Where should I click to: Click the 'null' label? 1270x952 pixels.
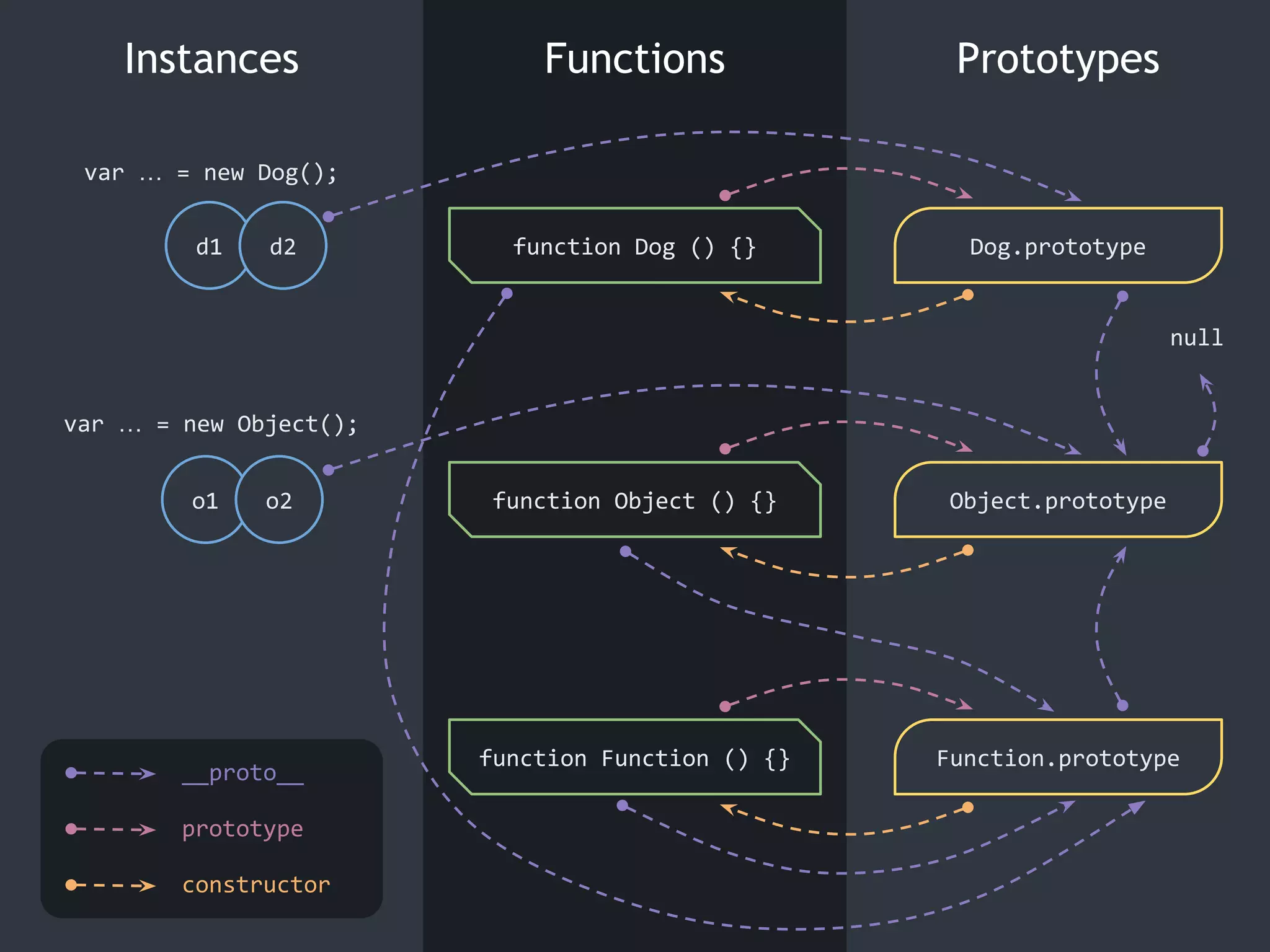click(x=1196, y=338)
